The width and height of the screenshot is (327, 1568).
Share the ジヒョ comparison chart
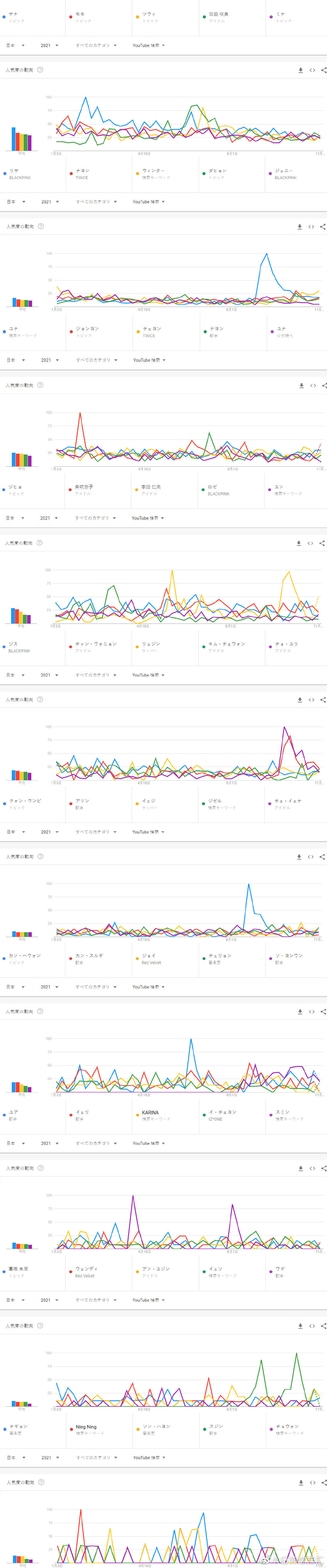click(x=322, y=543)
